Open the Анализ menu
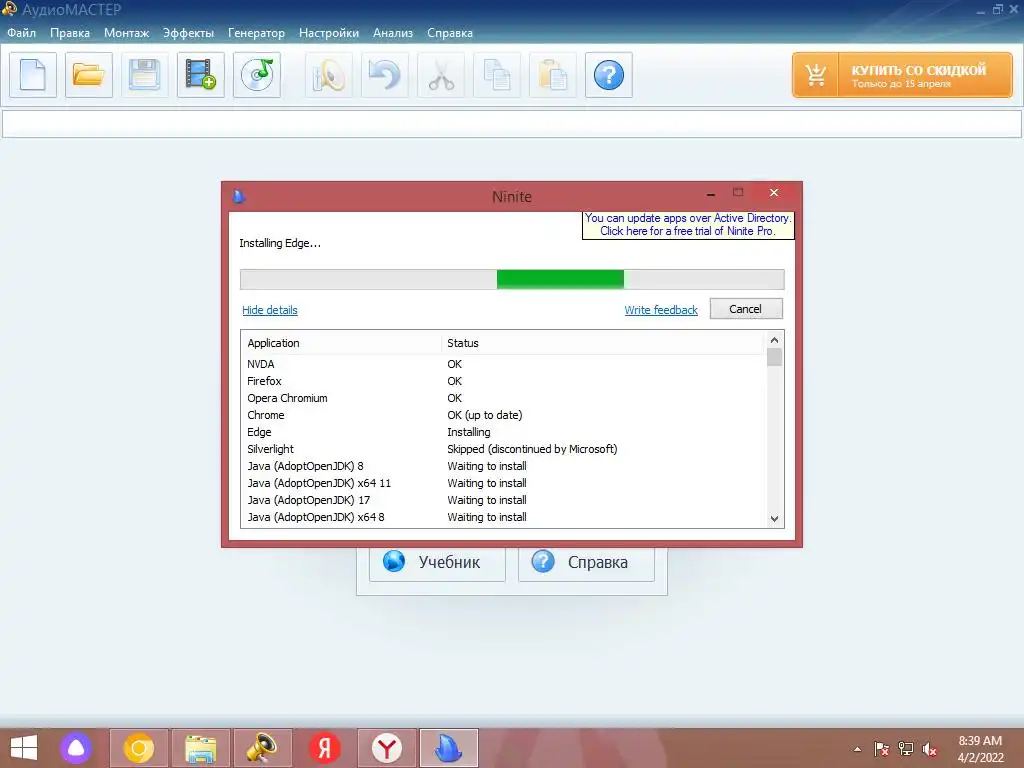The width and height of the screenshot is (1024, 768). pos(392,33)
